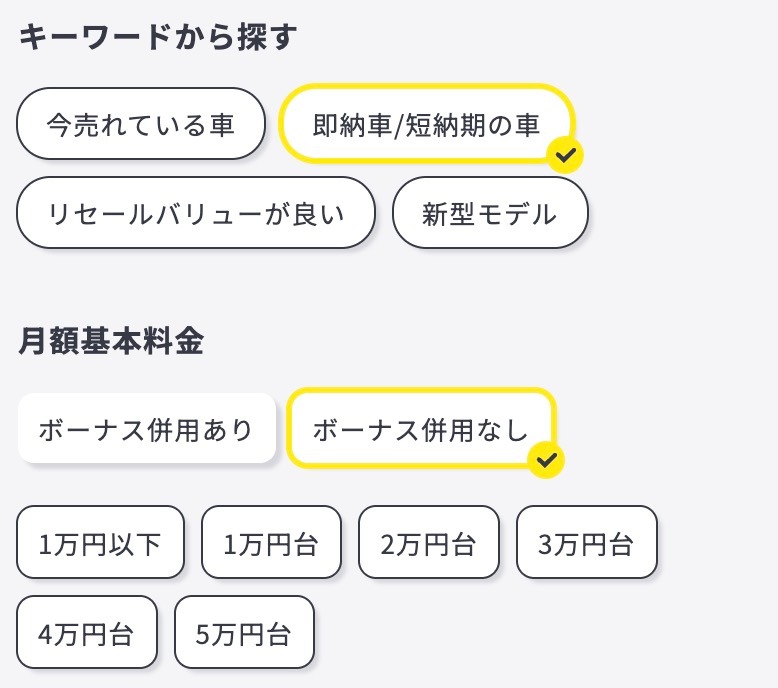Filter by 1万円以下 monthly fee
This screenshot has width=778, height=688.
[100, 543]
